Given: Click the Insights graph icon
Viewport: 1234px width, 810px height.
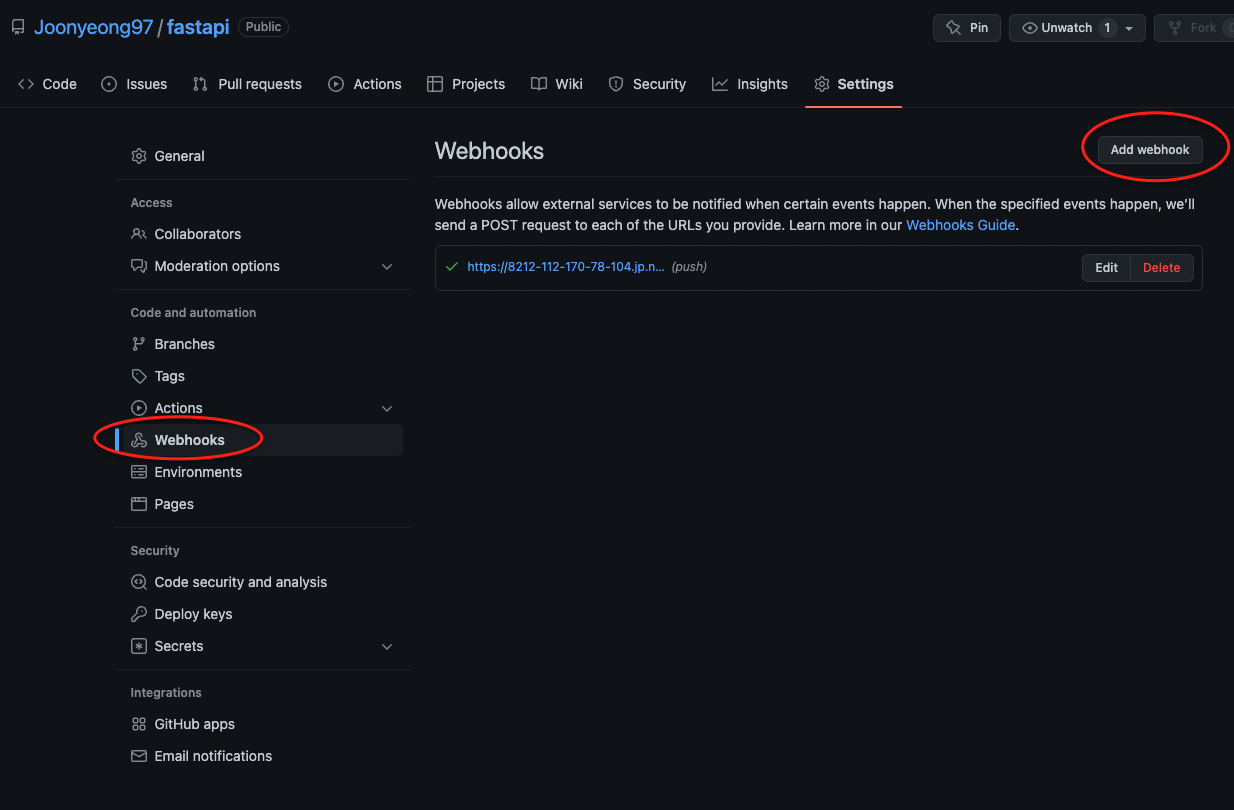Looking at the screenshot, I should click(720, 84).
